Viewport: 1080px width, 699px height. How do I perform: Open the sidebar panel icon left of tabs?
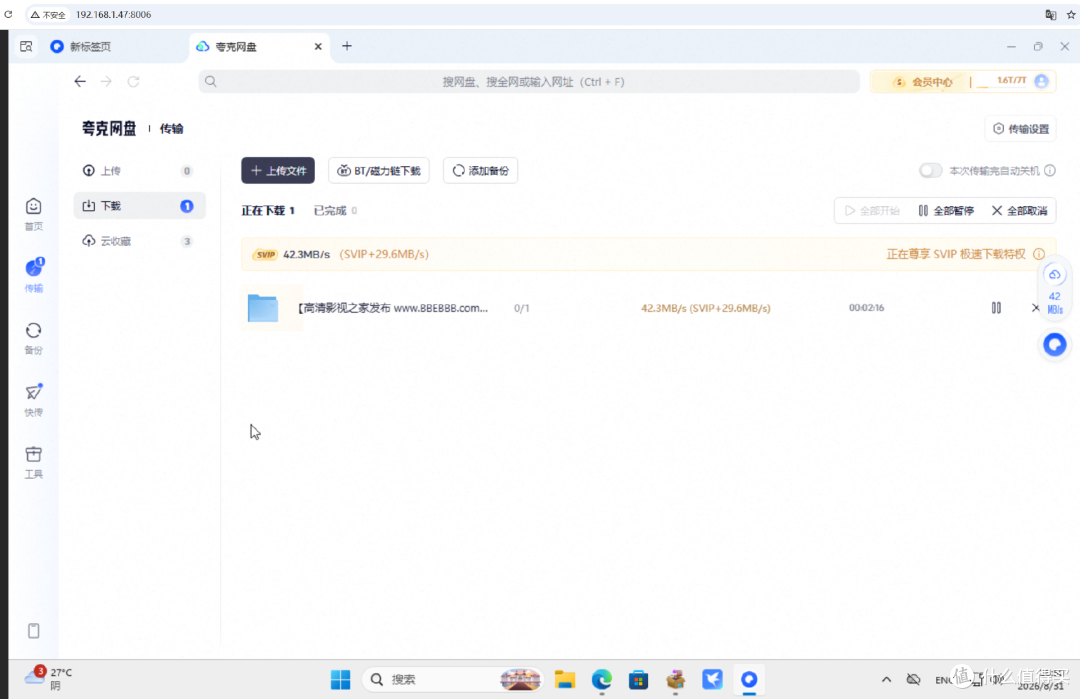point(26,46)
